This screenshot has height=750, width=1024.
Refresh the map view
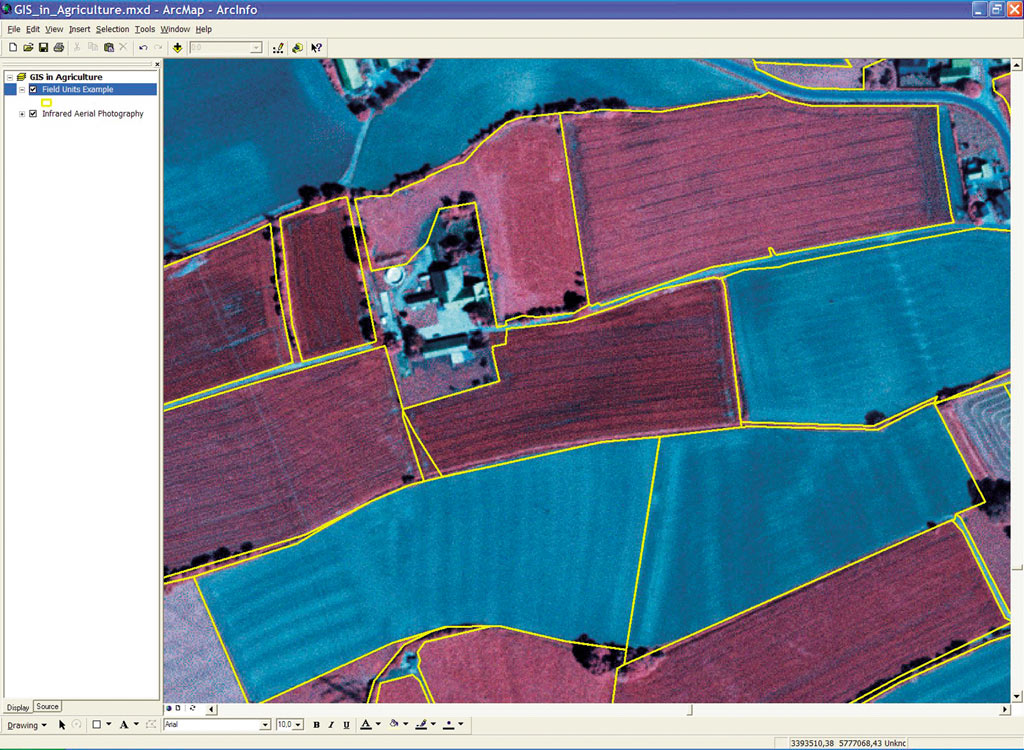point(193,708)
